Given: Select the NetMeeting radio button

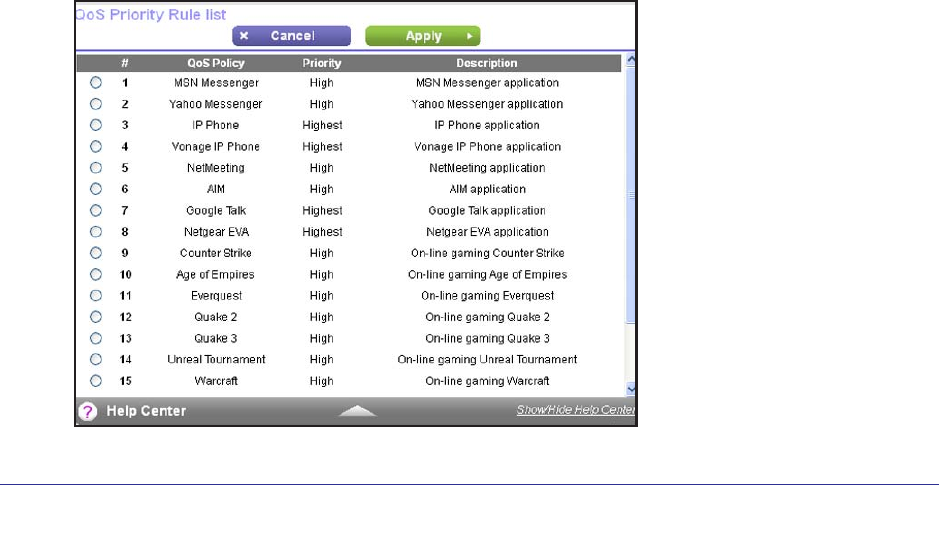Looking at the screenshot, I should tap(96, 168).
